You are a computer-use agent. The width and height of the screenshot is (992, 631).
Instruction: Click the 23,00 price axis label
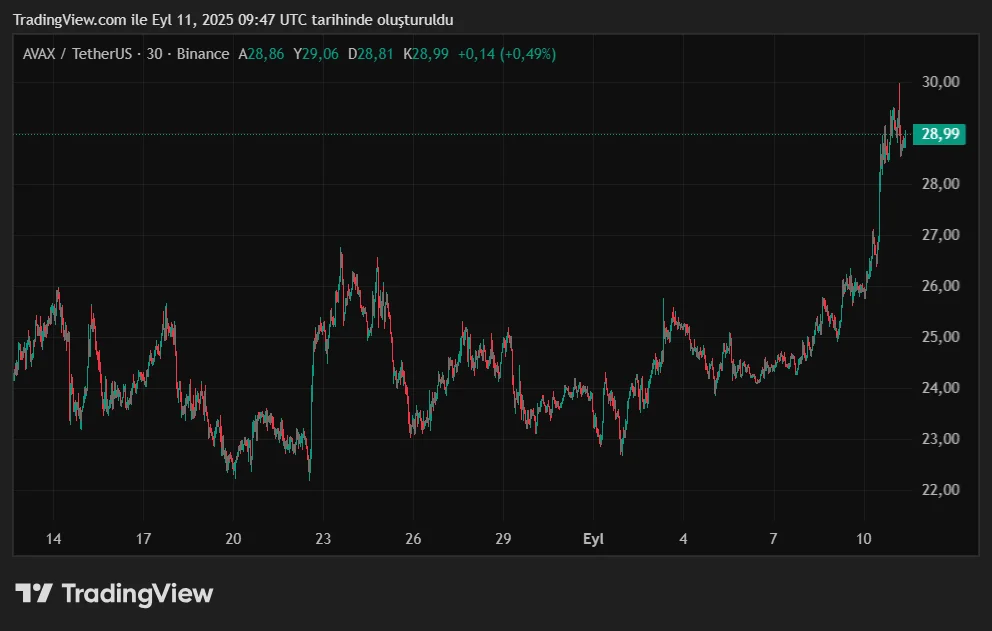941,439
